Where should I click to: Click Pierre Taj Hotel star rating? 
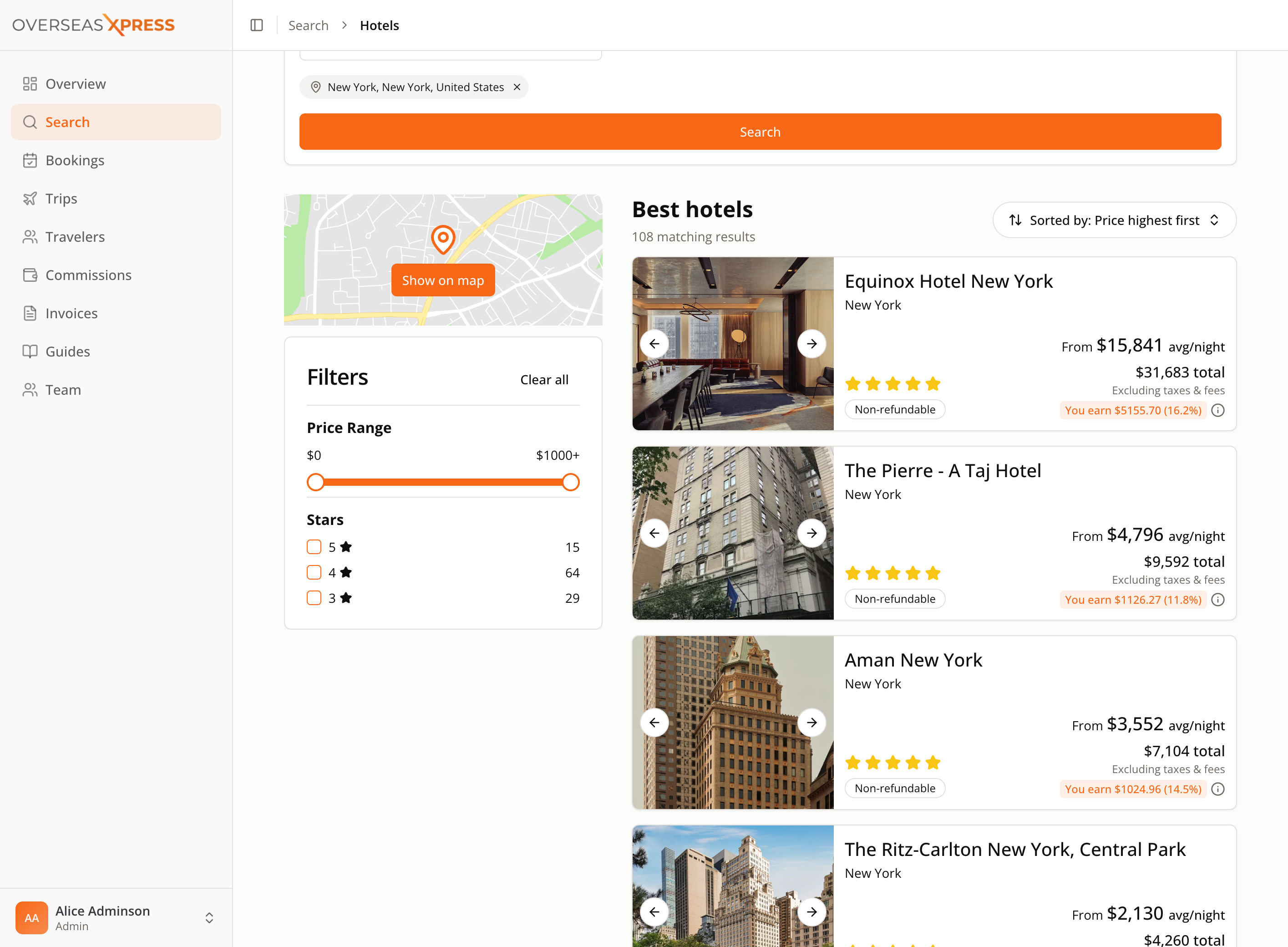[x=892, y=573]
